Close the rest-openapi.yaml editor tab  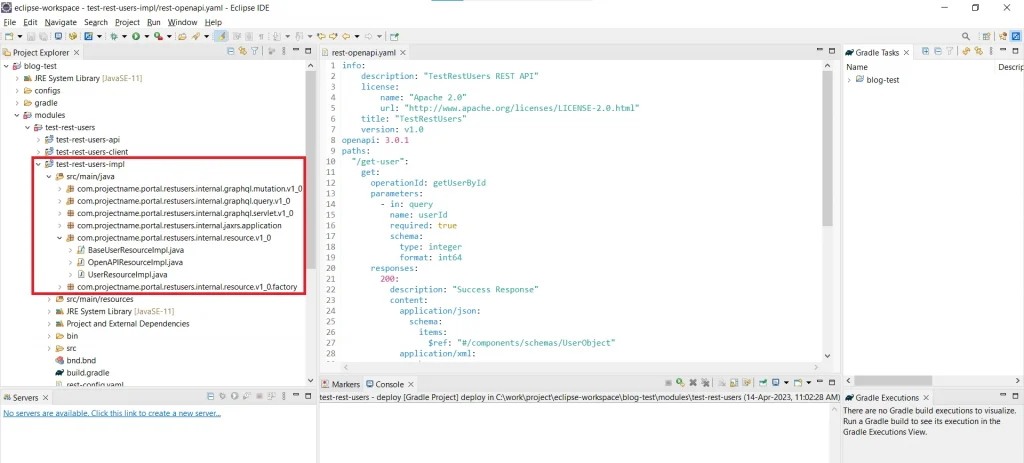403,52
